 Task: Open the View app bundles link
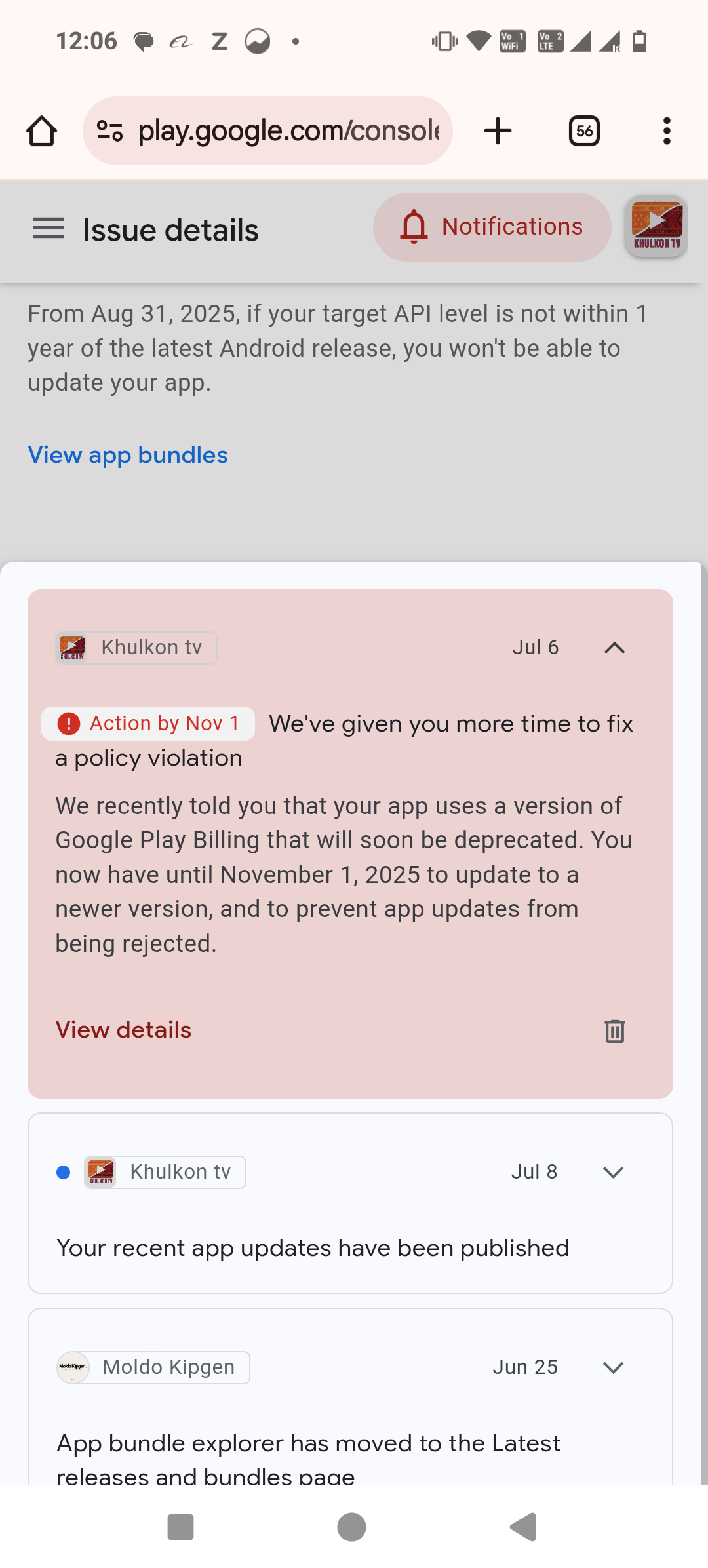(x=128, y=455)
